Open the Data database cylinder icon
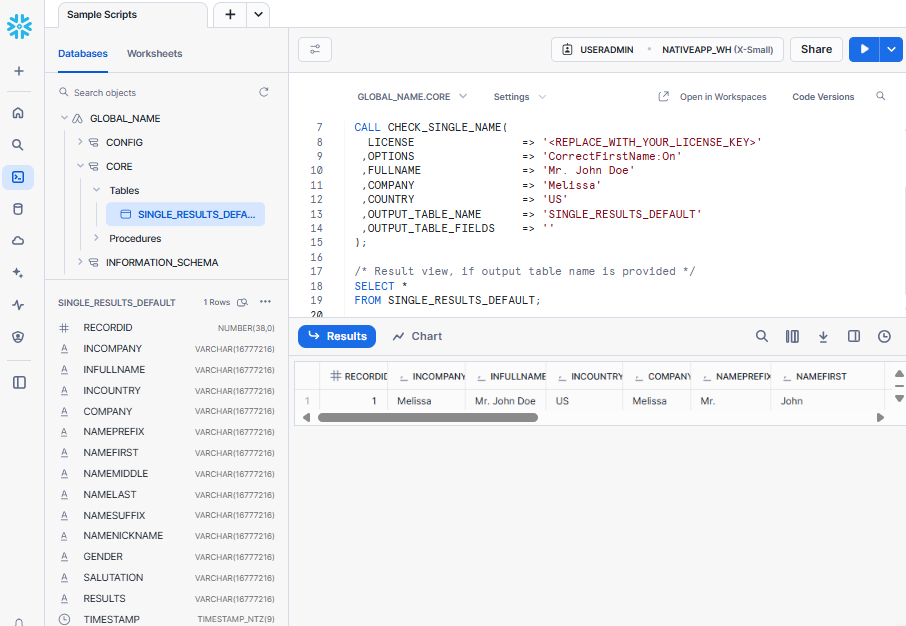The width and height of the screenshot is (906, 626). 18,209
